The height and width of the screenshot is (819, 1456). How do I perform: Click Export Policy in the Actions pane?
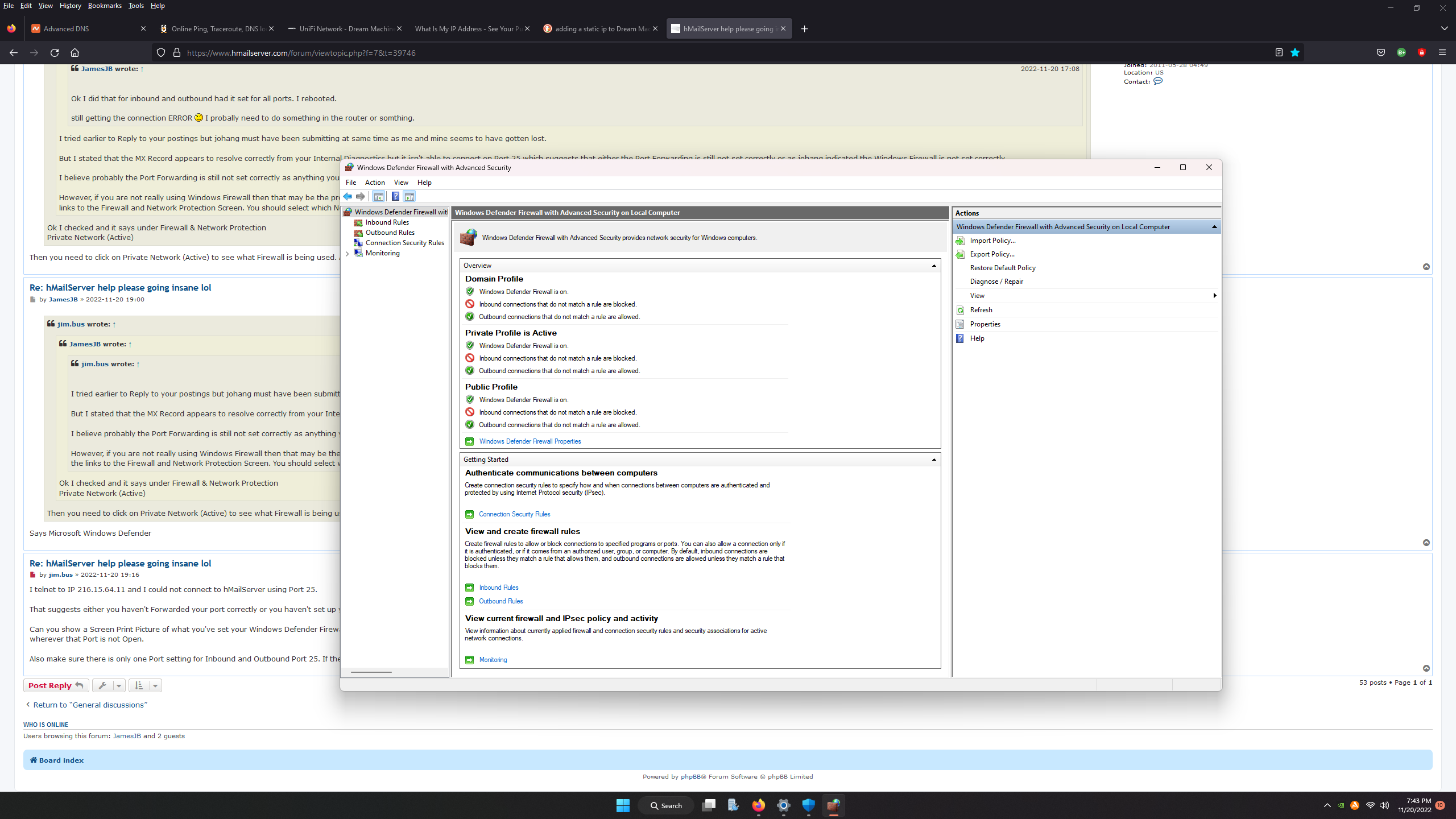(x=992, y=254)
